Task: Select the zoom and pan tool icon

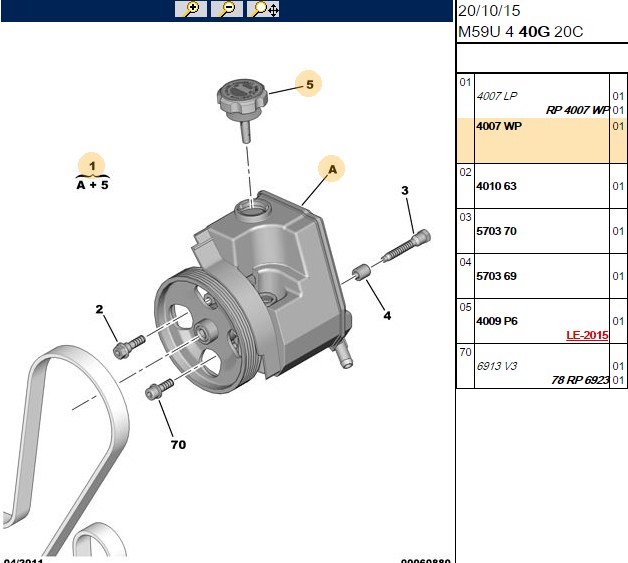Action: (263, 9)
